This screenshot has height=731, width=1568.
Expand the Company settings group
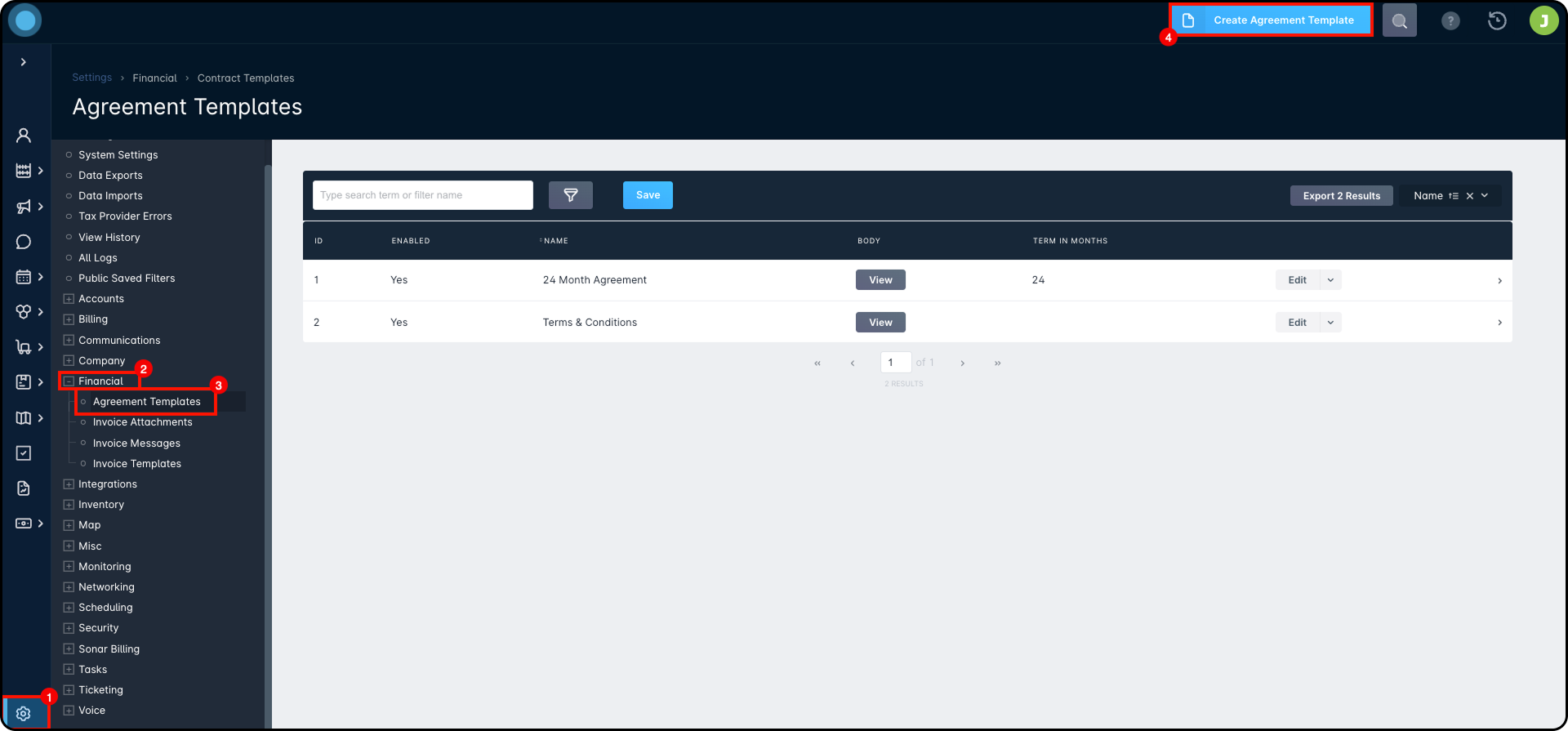tap(69, 361)
